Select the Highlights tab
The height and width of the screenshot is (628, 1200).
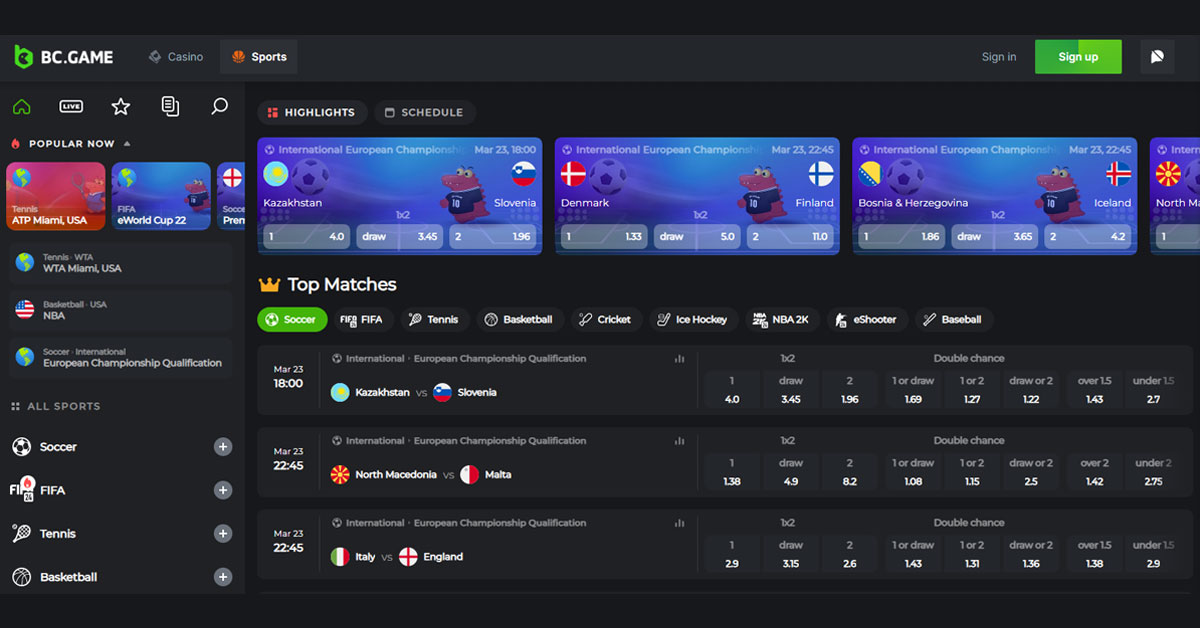coord(312,113)
